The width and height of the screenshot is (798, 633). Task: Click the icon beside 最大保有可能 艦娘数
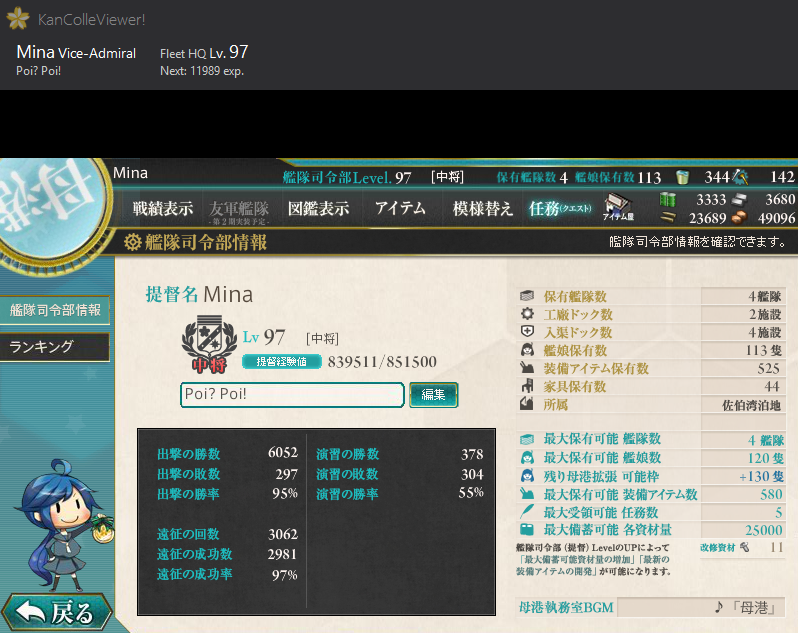[527, 457]
